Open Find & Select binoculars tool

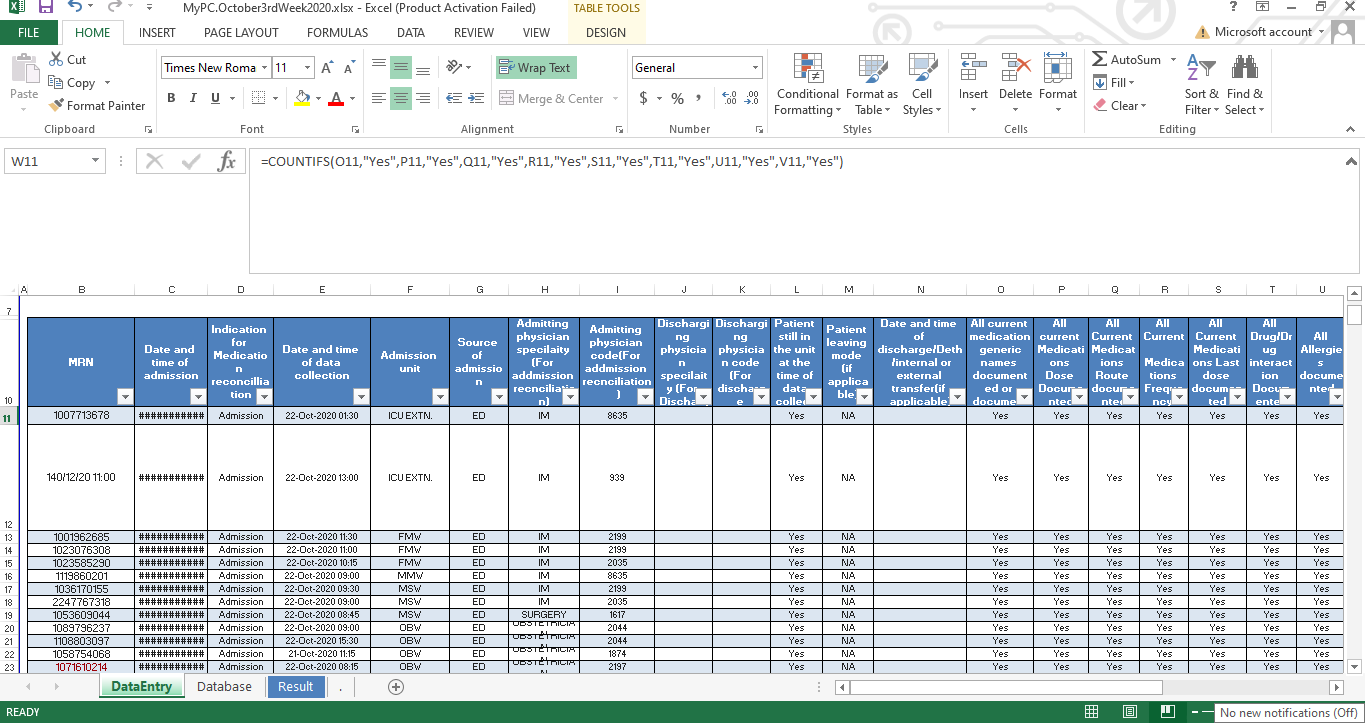point(1244,68)
